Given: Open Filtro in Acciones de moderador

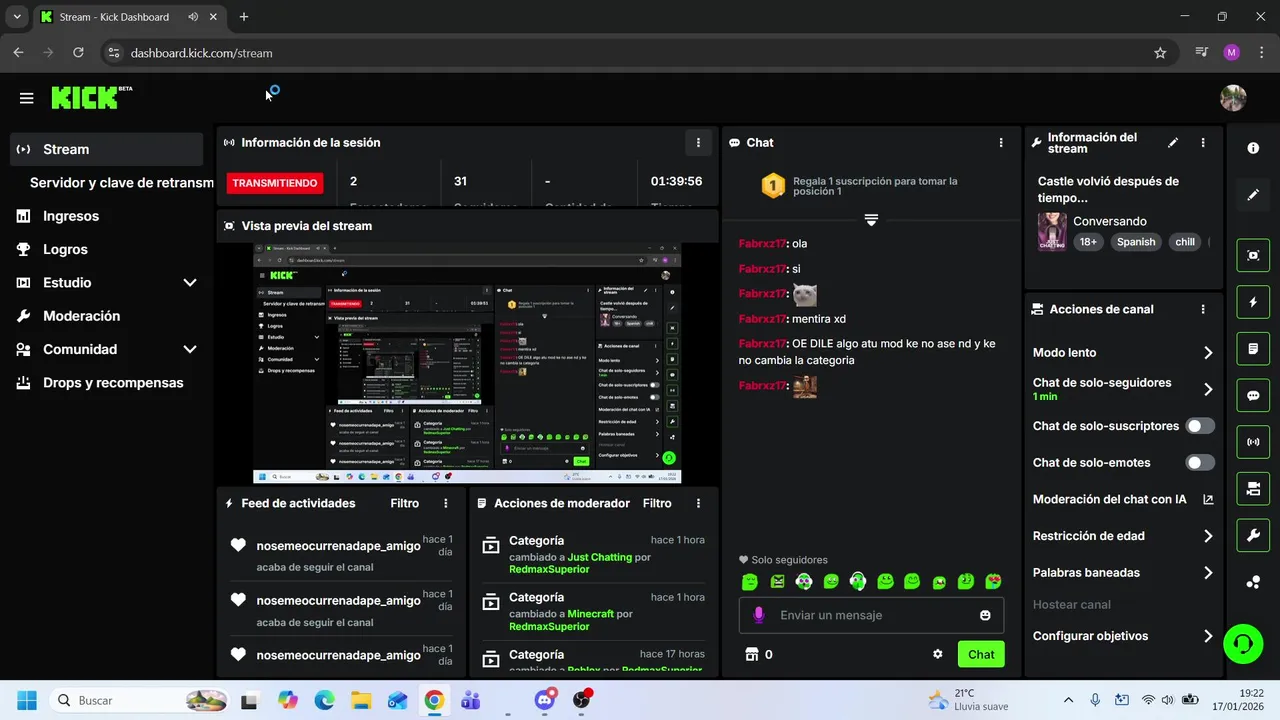Looking at the screenshot, I should coord(657,504).
